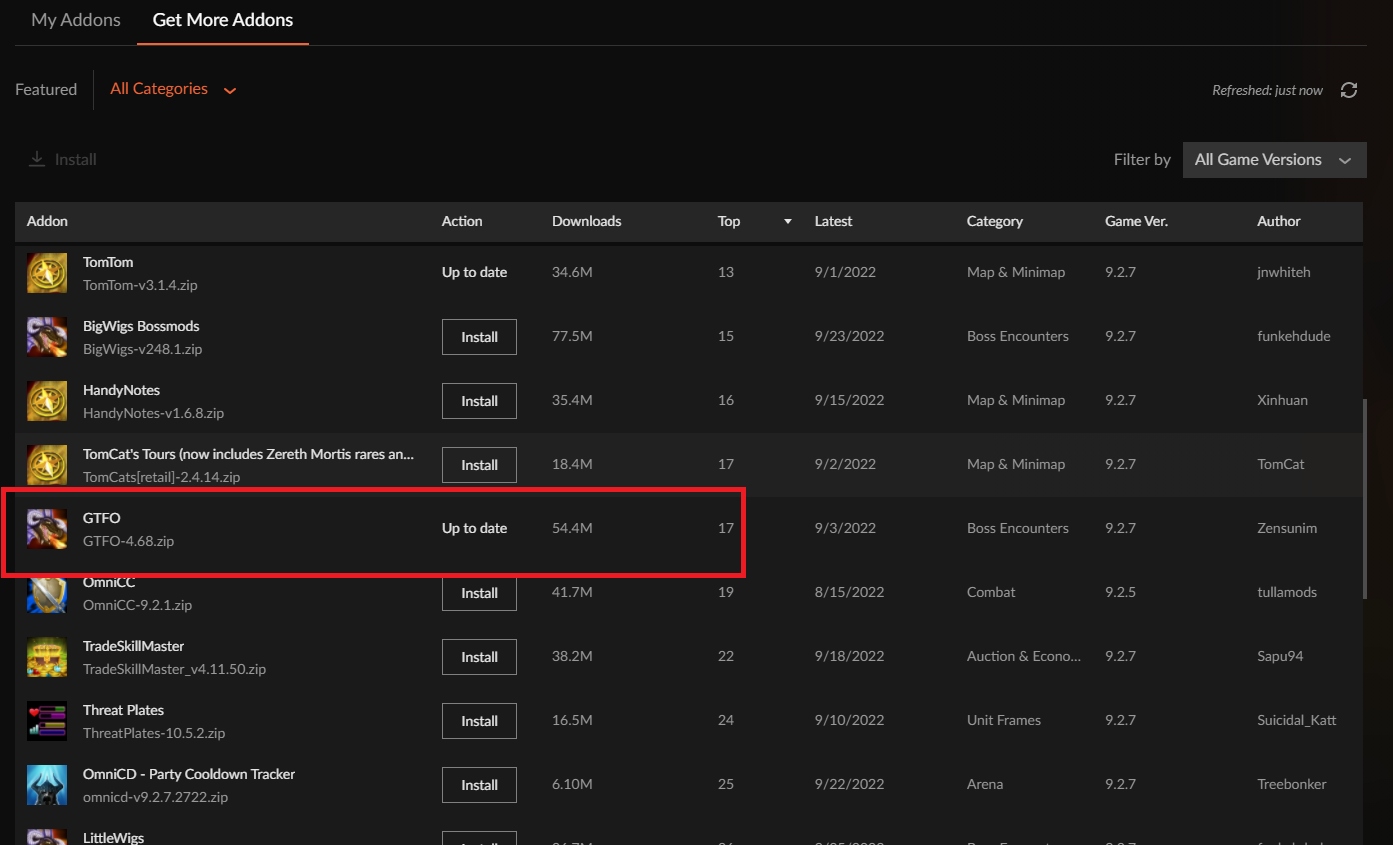Click the TomCat's Tours addon icon
The image size is (1393, 845).
point(47,465)
